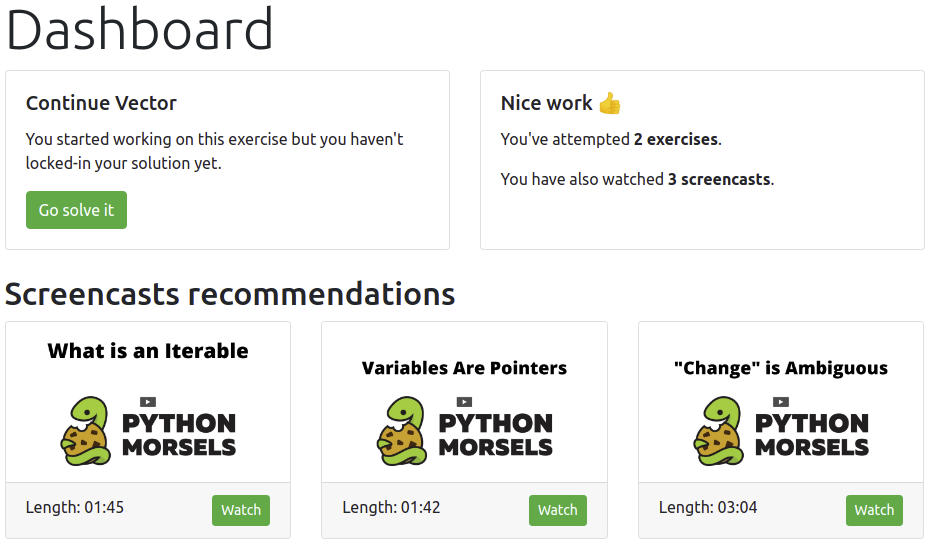Click the Screencasts recommendations heading
The image size is (929, 548).
tap(230, 294)
